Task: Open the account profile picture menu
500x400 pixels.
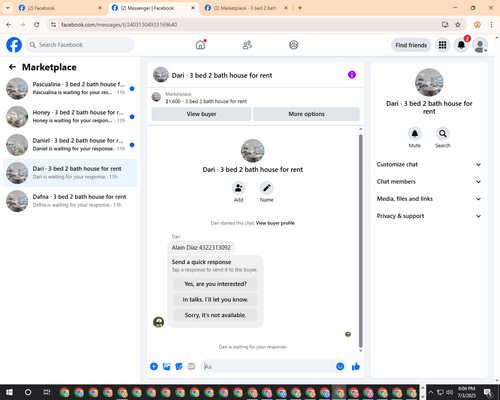Action: coord(480,45)
